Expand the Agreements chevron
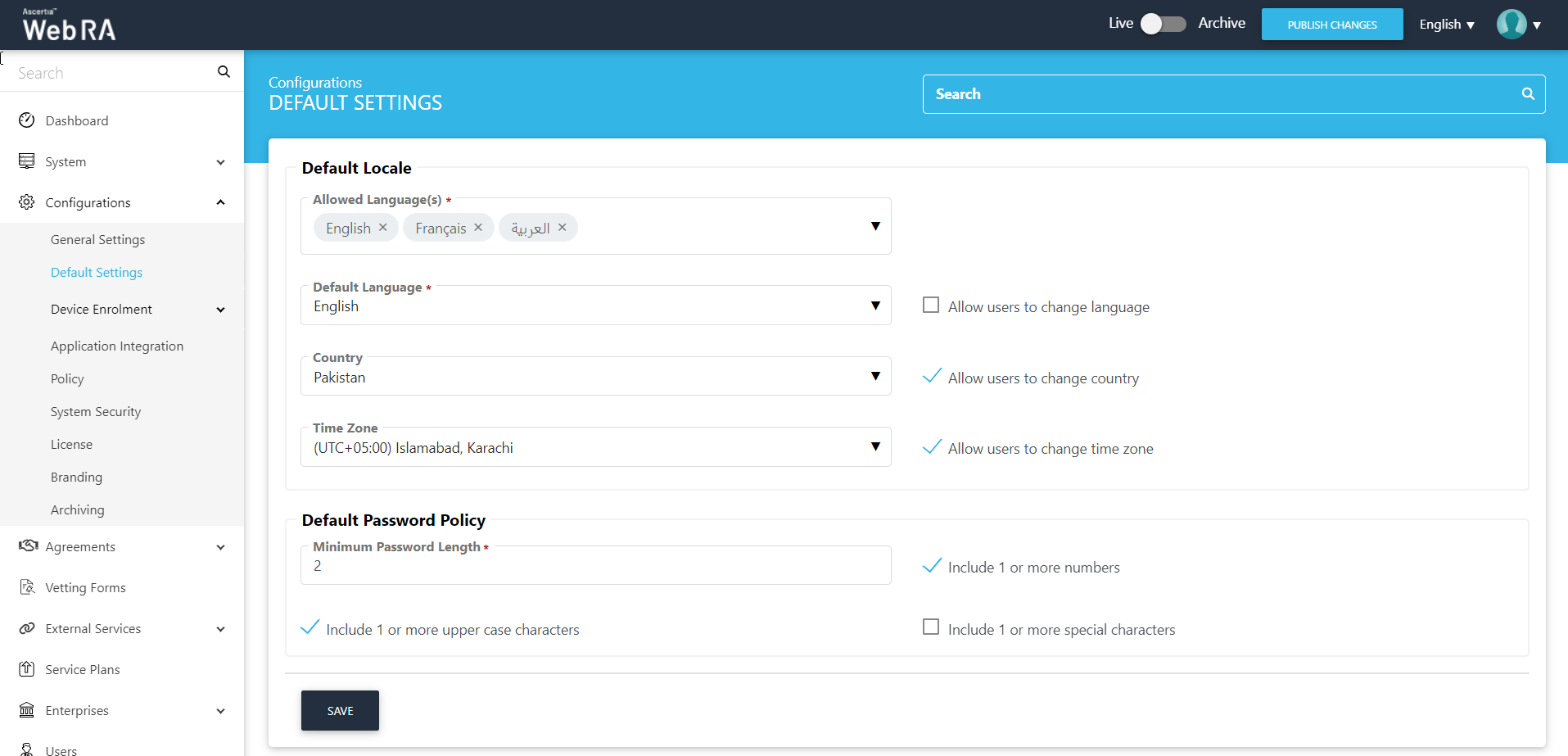The image size is (1568, 756). pos(220,547)
